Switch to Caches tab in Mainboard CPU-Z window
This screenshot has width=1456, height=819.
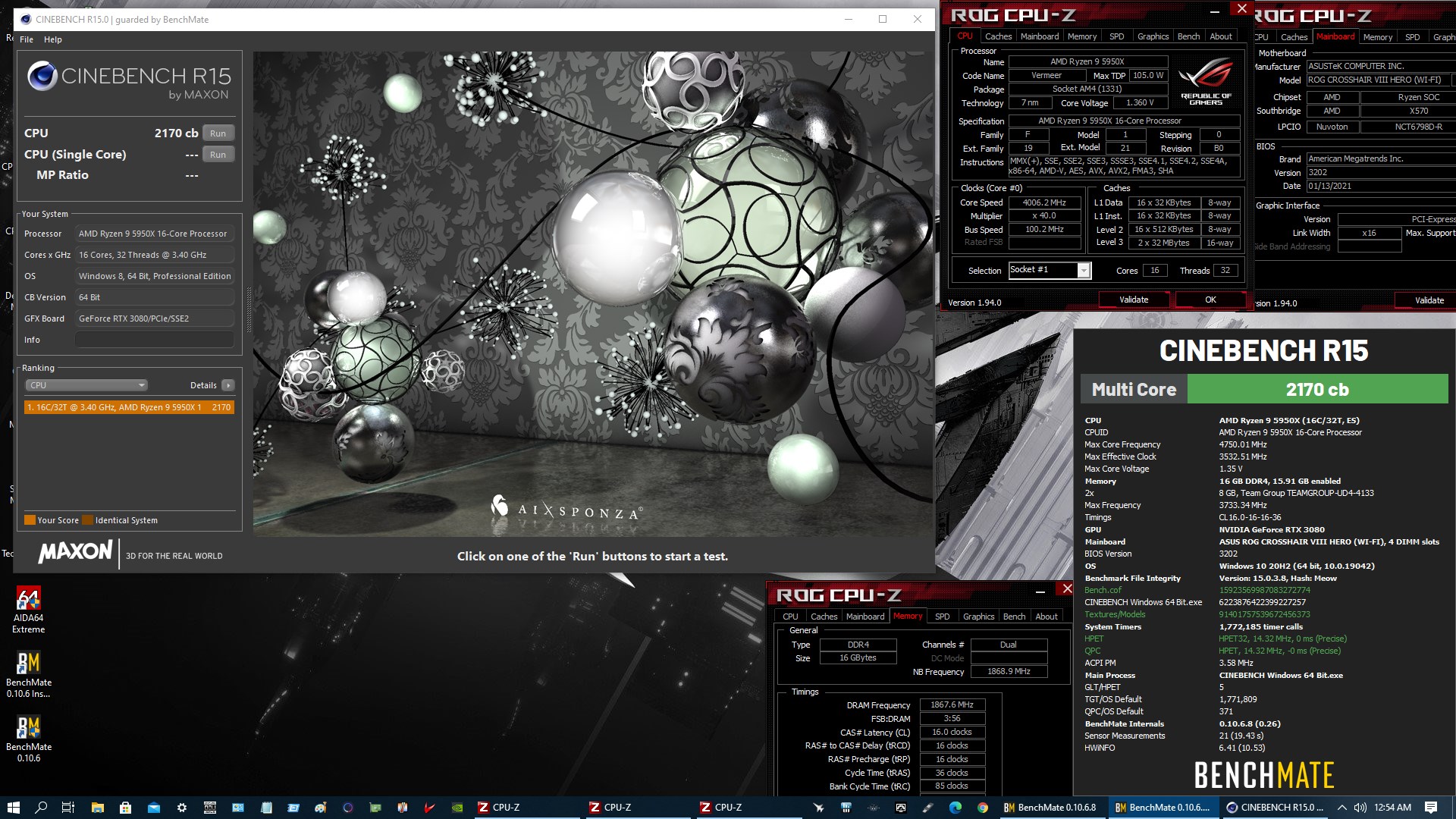pos(1294,37)
